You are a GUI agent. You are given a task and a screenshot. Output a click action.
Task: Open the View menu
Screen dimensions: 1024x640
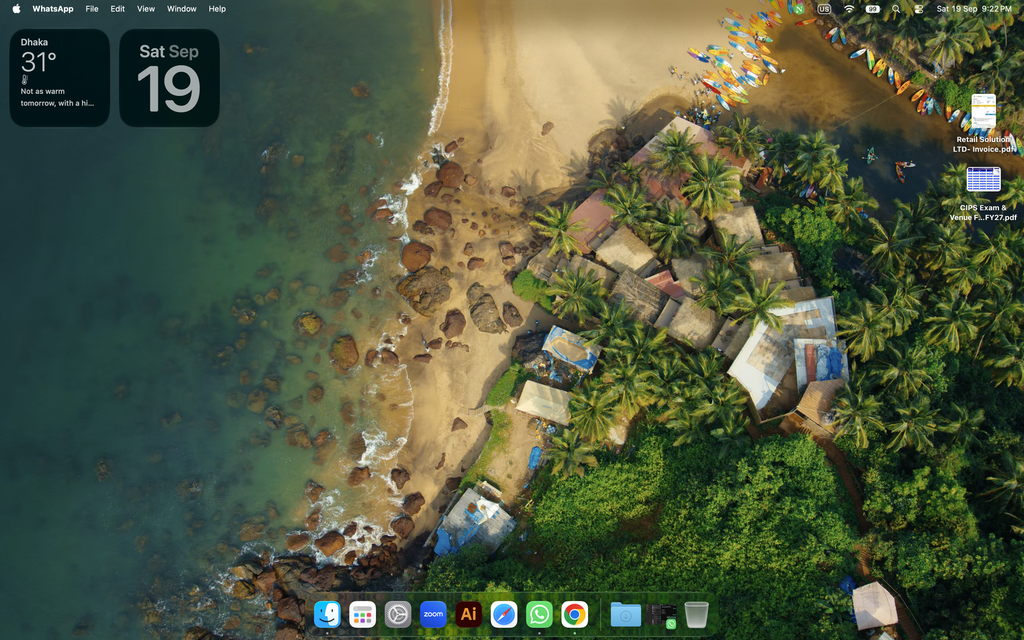[146, 8]
